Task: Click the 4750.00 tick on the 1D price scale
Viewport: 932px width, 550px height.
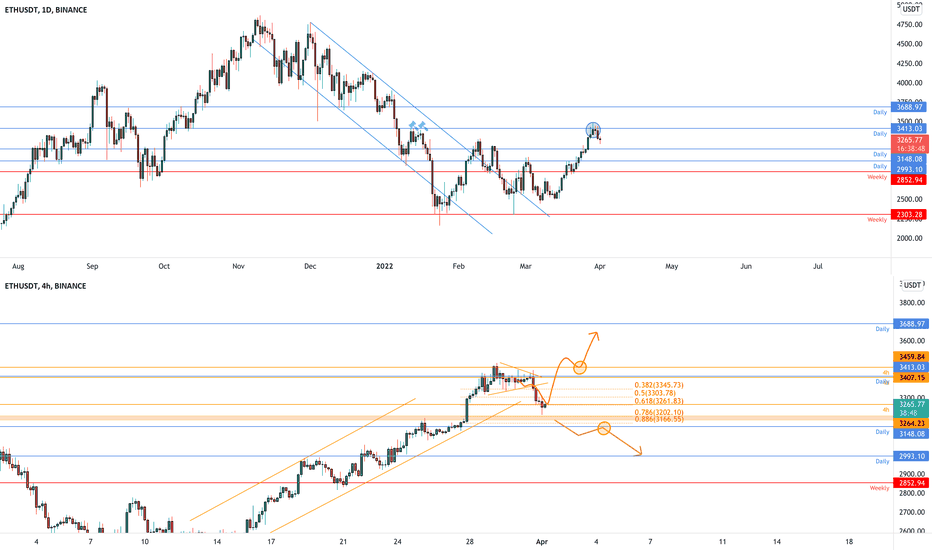Action: coord(910,25)
